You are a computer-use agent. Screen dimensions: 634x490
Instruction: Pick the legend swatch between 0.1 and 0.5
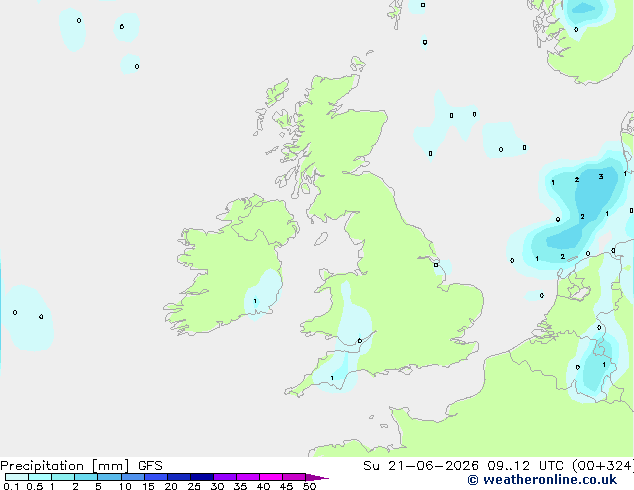(x=17, y=477)
